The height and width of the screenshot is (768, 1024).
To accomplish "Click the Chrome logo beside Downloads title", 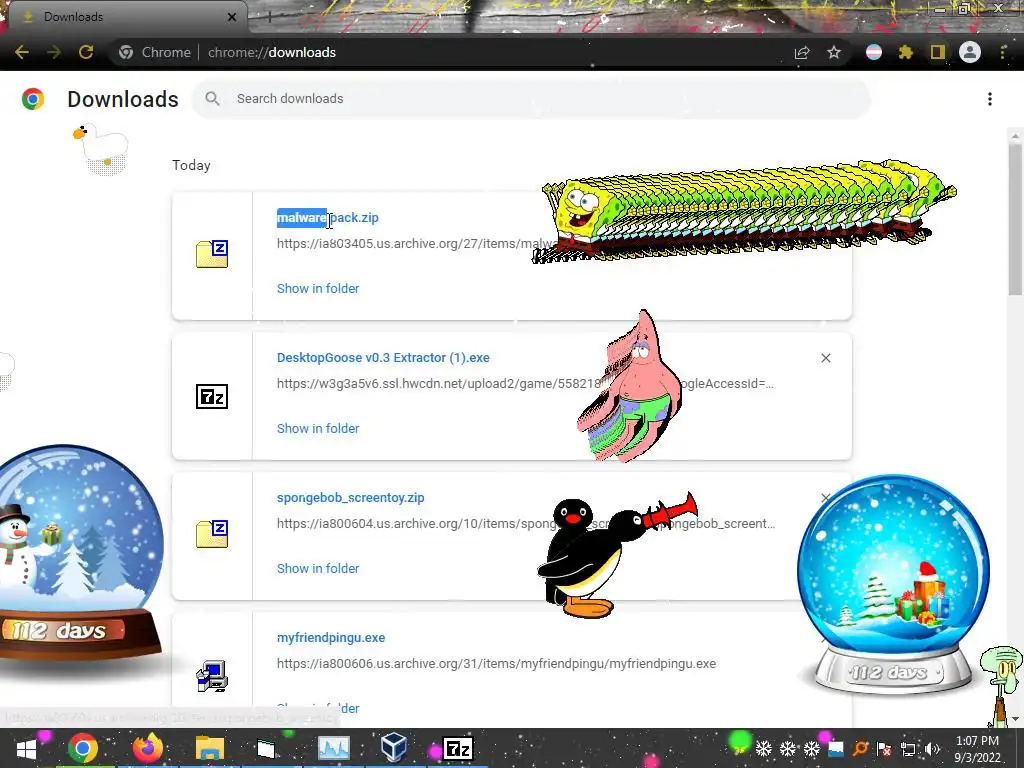I will pyautogui.click(x=33, y=99).
